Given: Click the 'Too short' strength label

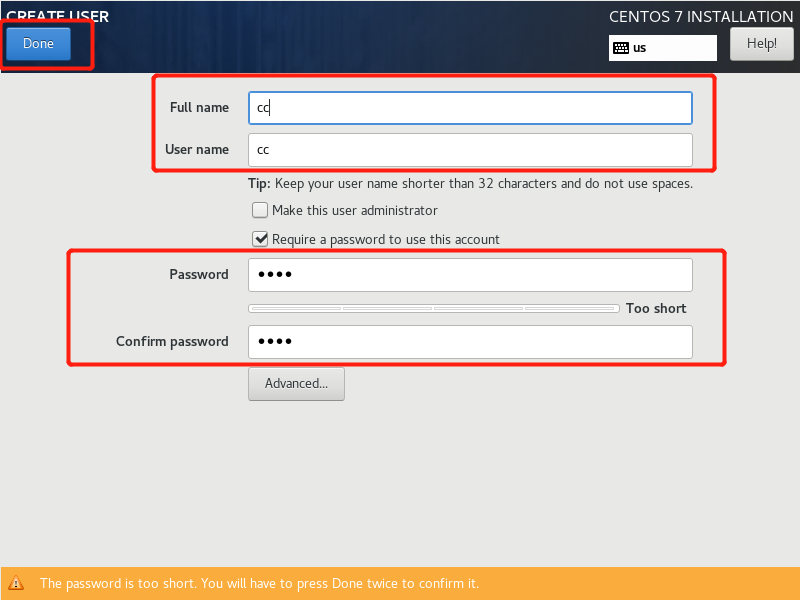Looking at the screenshot, I should click(656, 308).
